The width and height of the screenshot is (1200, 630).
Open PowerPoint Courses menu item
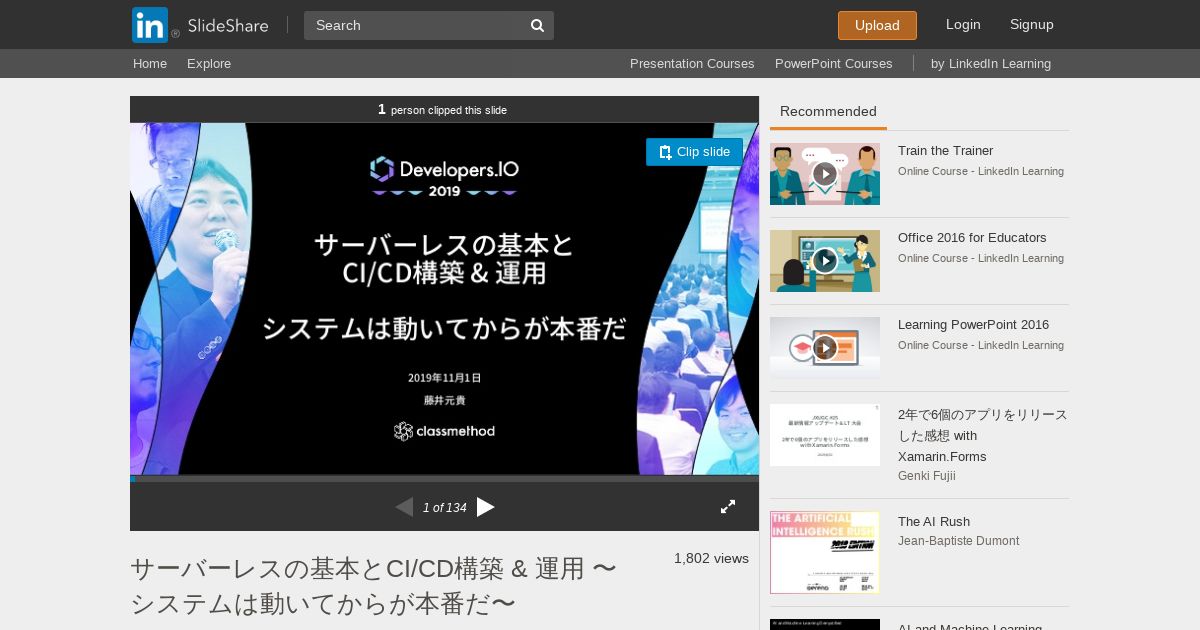833,63
